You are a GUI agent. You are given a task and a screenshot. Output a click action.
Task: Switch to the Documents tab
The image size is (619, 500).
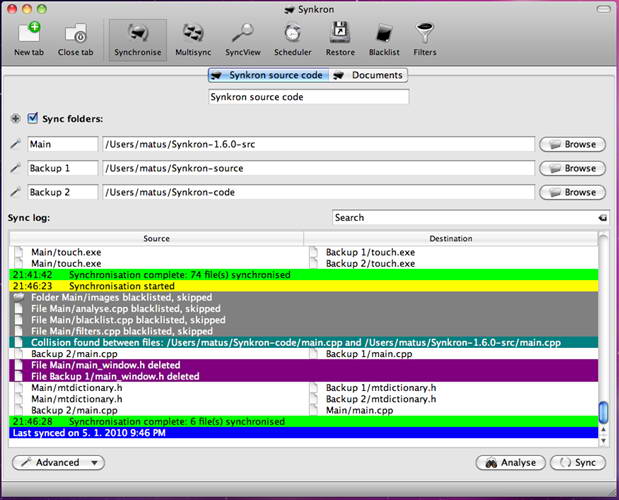[368, 75]
